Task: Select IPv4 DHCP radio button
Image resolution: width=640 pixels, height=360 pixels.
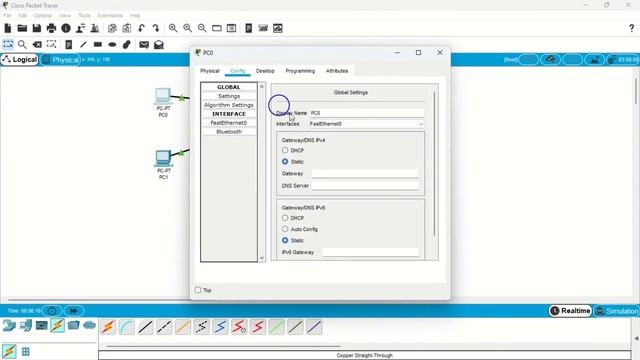Action: tap(285, 150)
